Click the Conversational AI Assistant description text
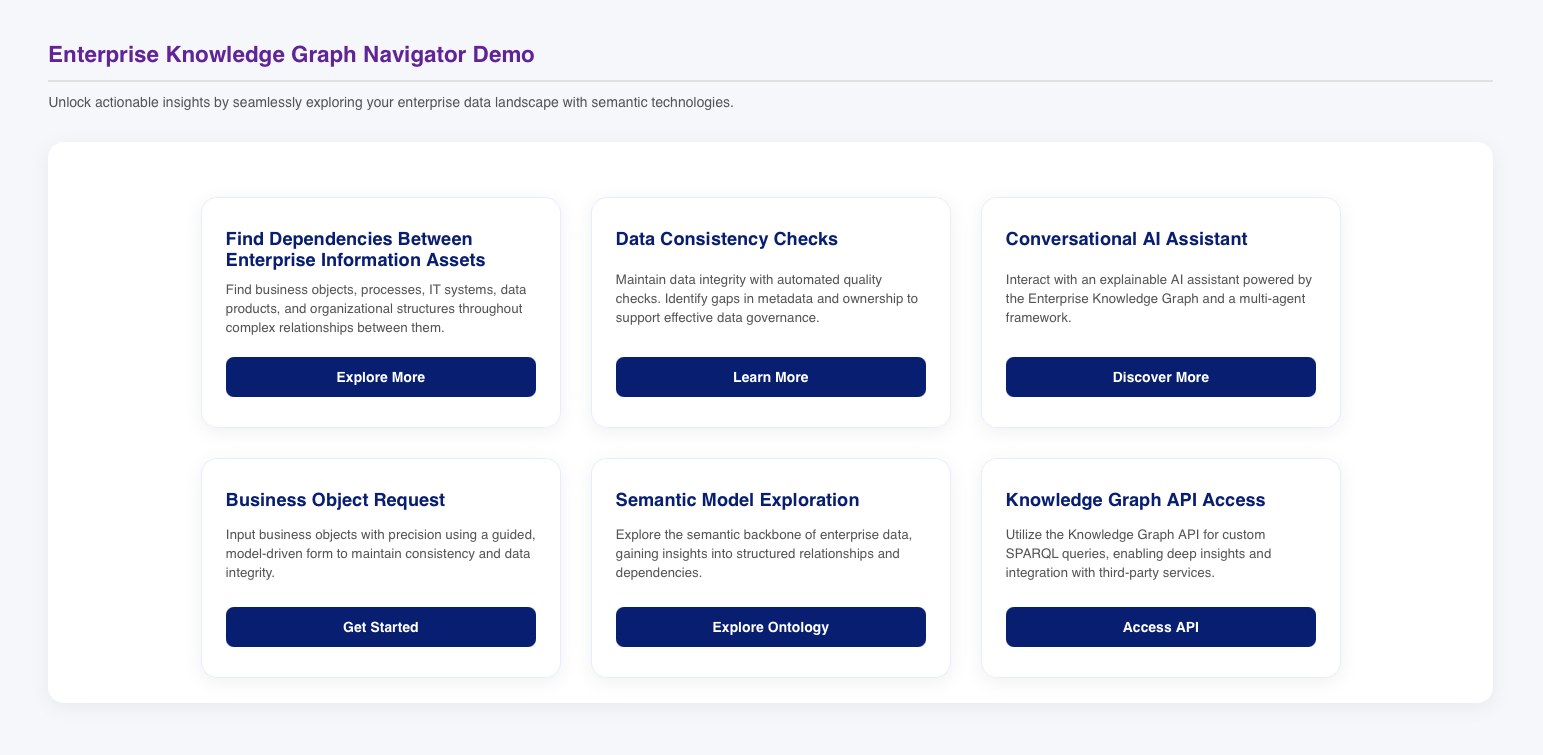This screenshot has width=1543, height=755. pyautogui.click(x=1158, y=298)
